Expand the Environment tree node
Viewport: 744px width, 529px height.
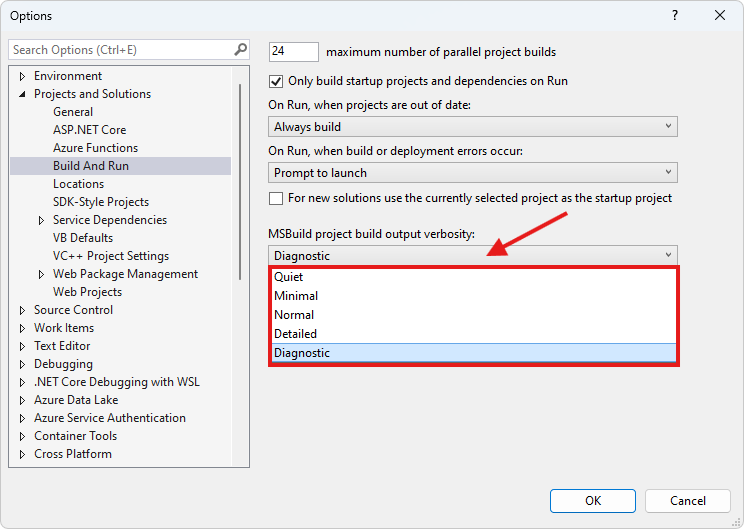point(22,76)
